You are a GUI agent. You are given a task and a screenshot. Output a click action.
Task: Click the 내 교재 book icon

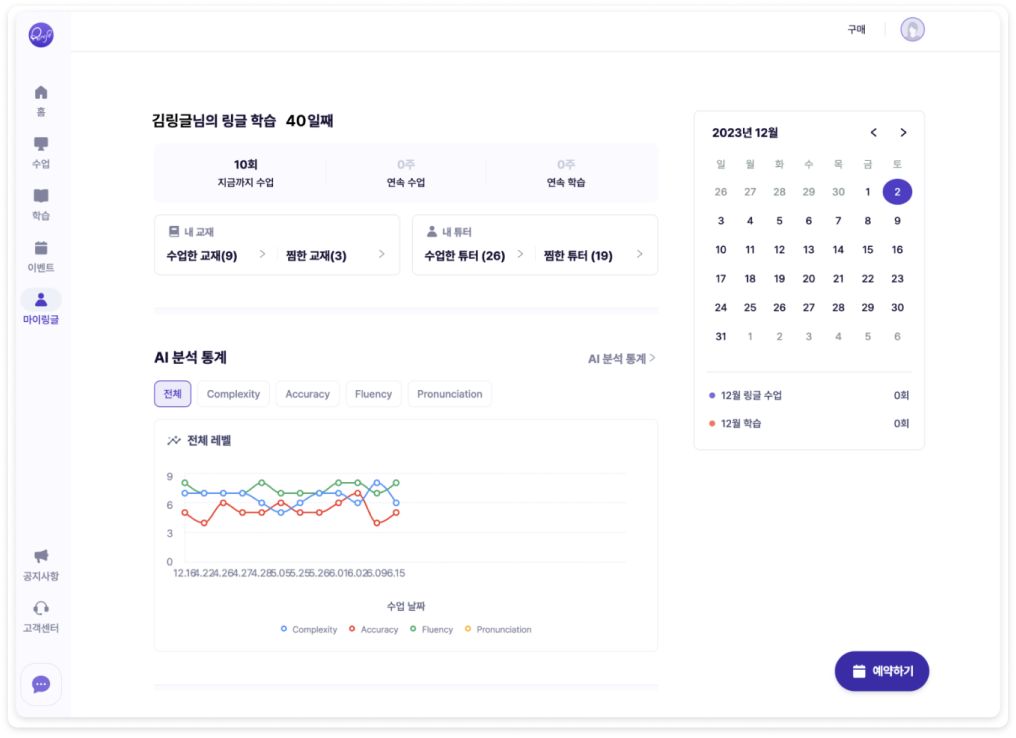tap(174, 231)
